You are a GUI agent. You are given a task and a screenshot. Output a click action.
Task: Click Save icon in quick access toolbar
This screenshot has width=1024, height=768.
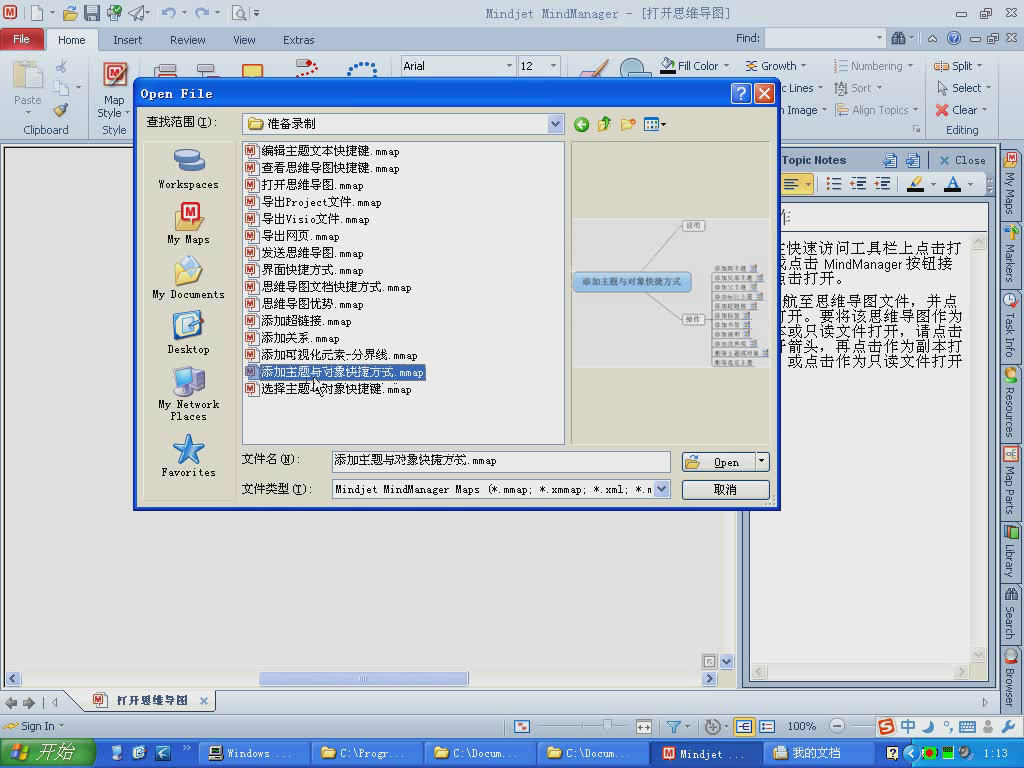(x=91, y=13)
